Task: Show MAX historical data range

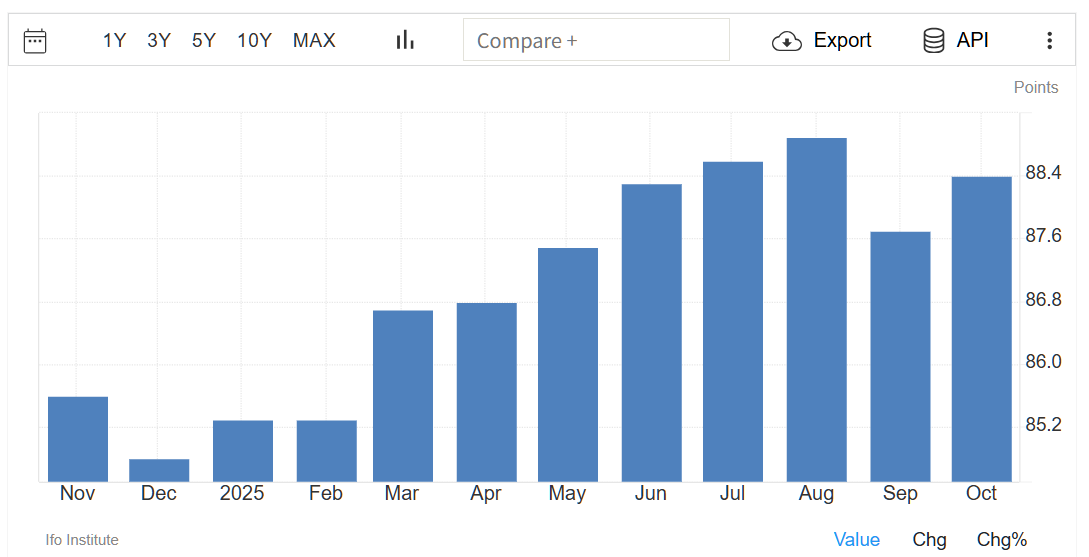Action: 314,41
